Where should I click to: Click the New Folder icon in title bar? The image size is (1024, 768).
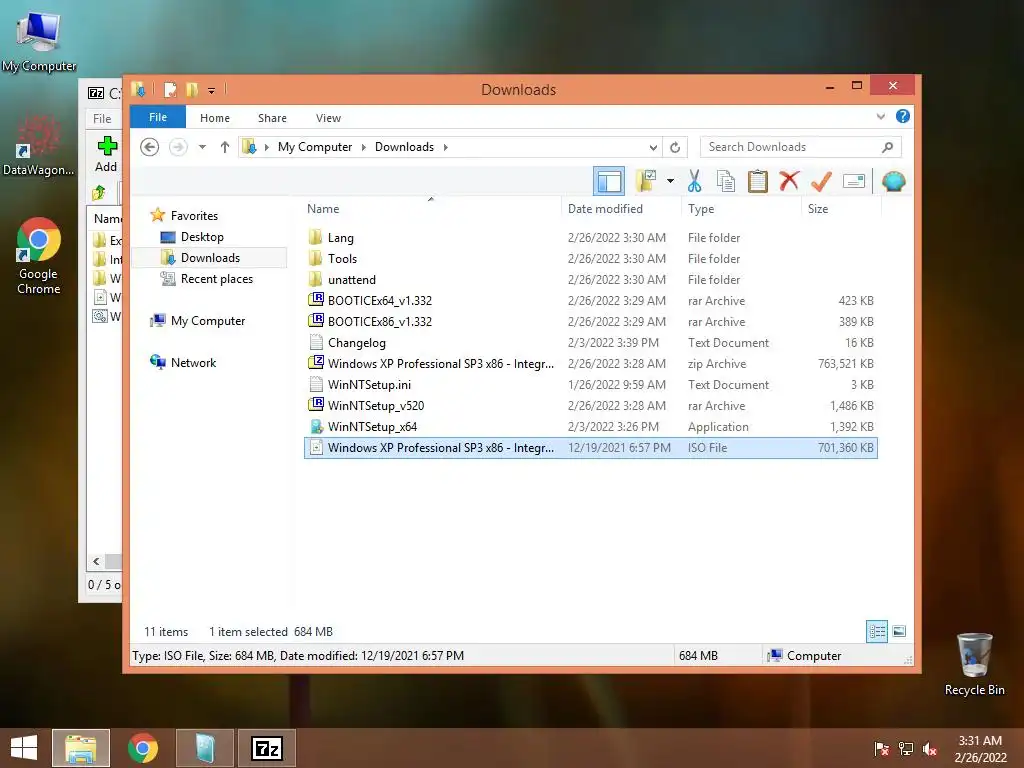pos(192,89)
